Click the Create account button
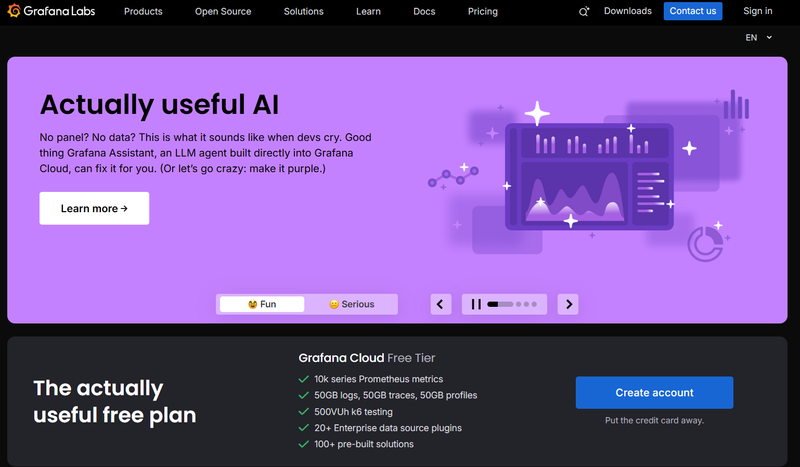 tap(655, 392)
